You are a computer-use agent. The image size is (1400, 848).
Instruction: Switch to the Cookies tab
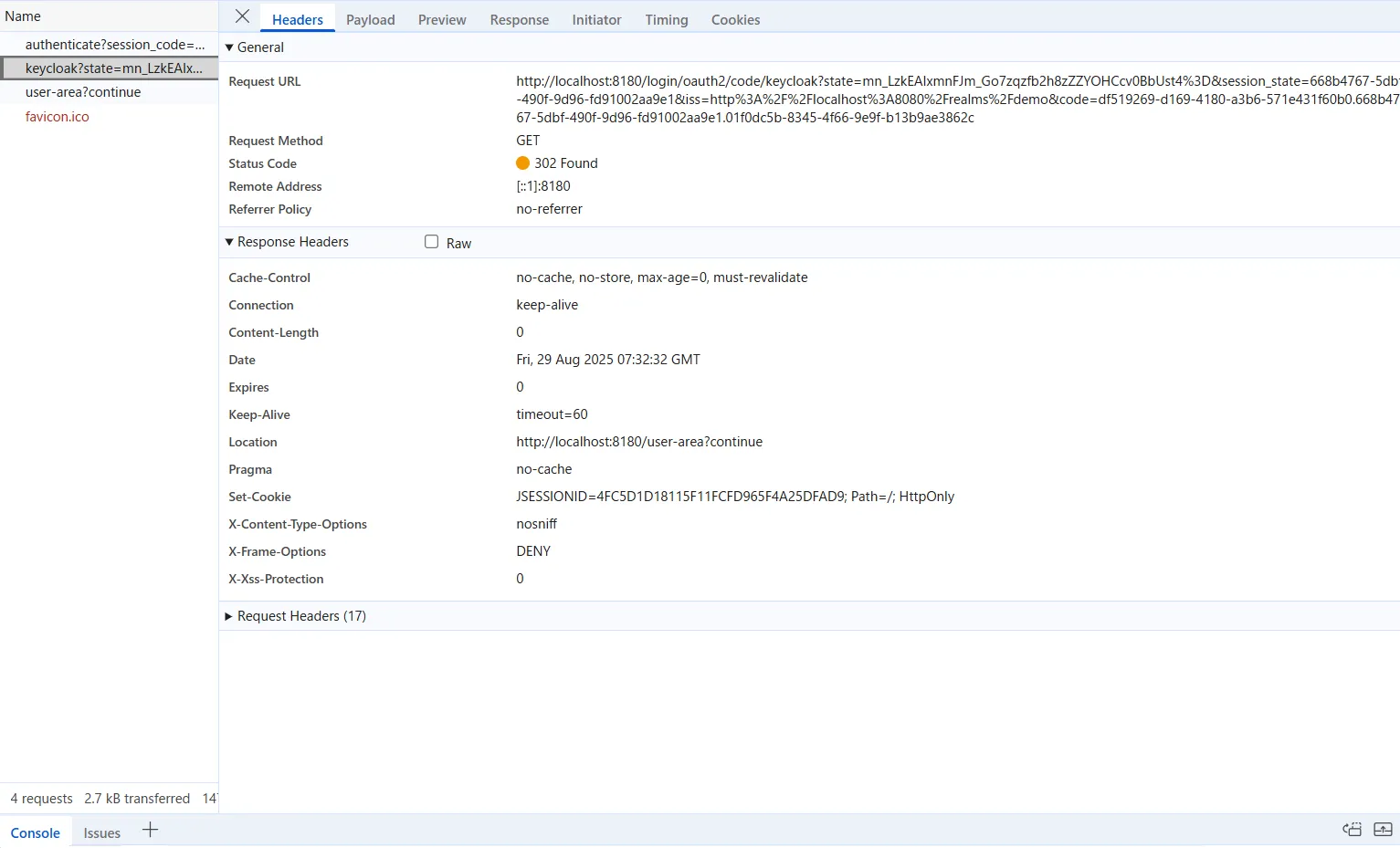point(735,19)
